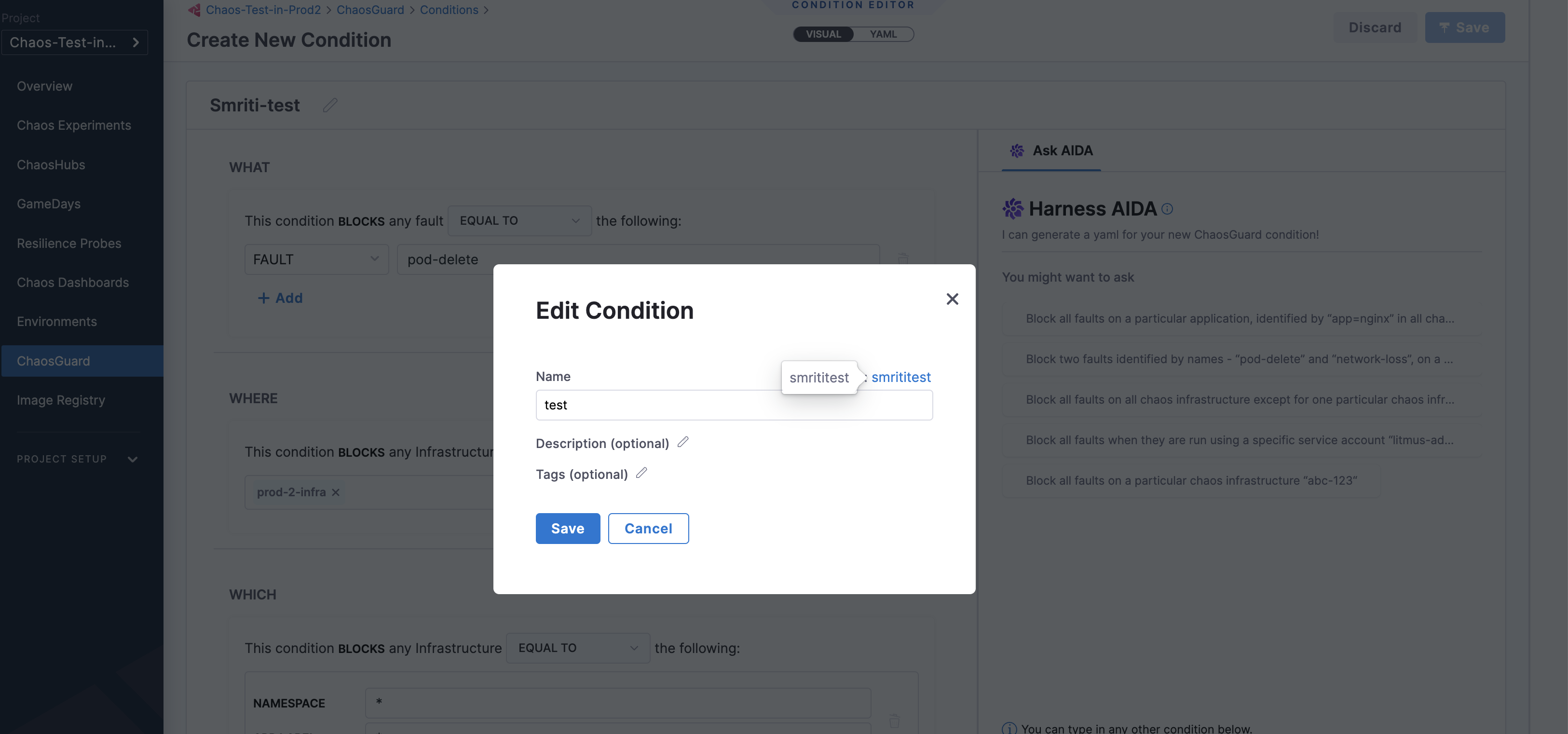
Task: Select suggestion about all chaos infrastructure except one
Action: pos(1242,399)
